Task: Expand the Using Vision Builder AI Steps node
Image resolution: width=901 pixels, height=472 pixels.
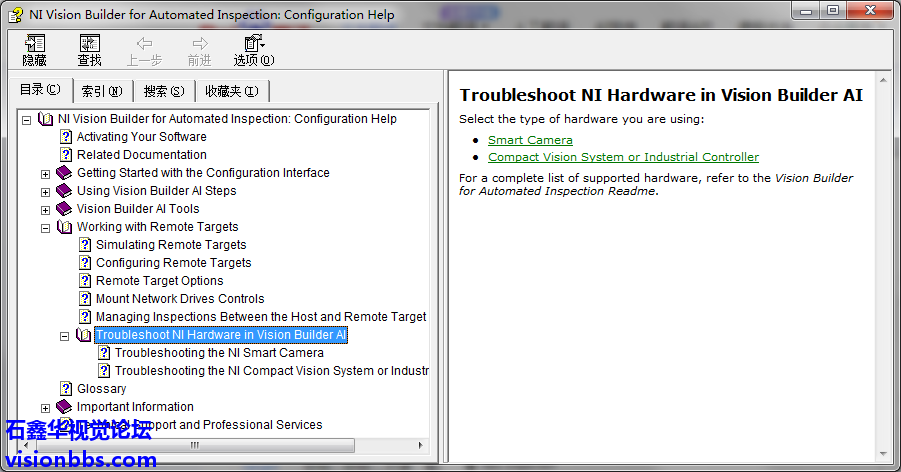Action: coord(45,192)
